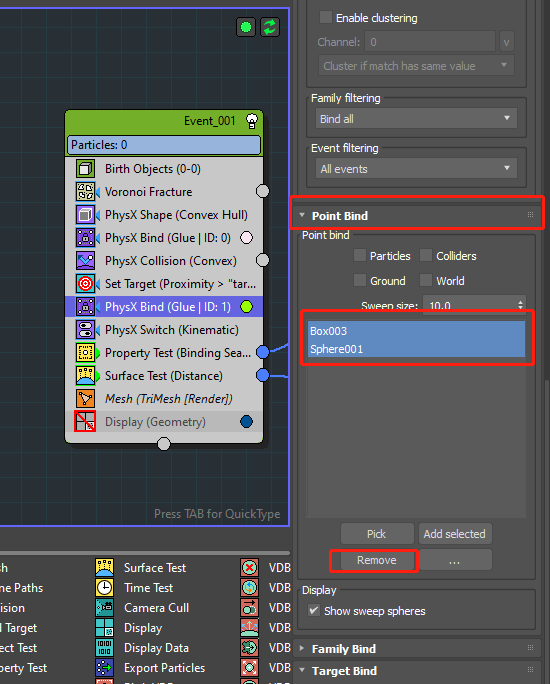Select the Birth Objects operator icon

[85, 169]
